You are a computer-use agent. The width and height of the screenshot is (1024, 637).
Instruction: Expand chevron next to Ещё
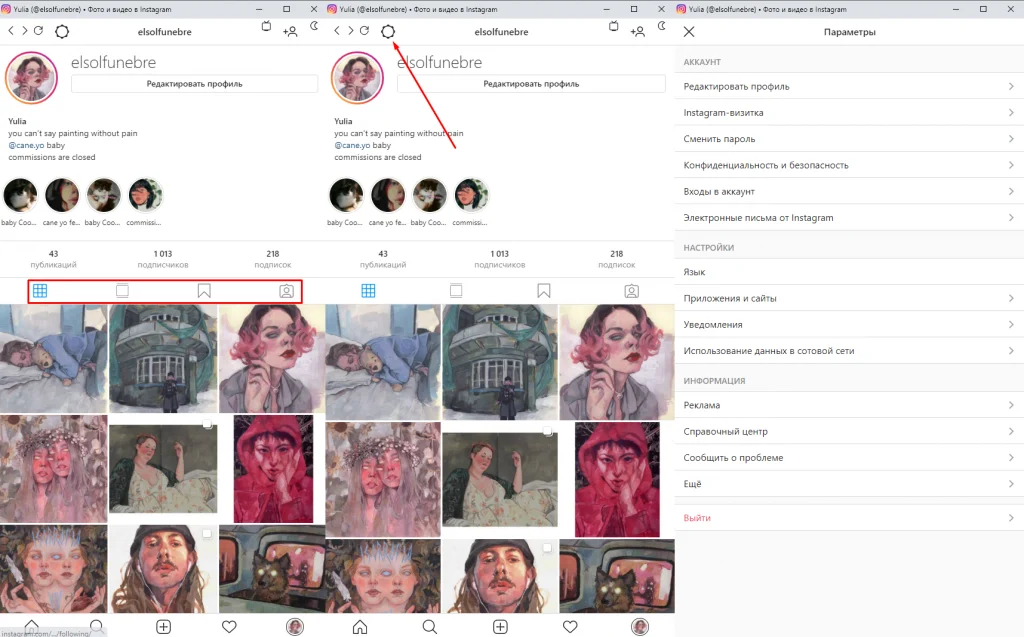point(1011,483)
